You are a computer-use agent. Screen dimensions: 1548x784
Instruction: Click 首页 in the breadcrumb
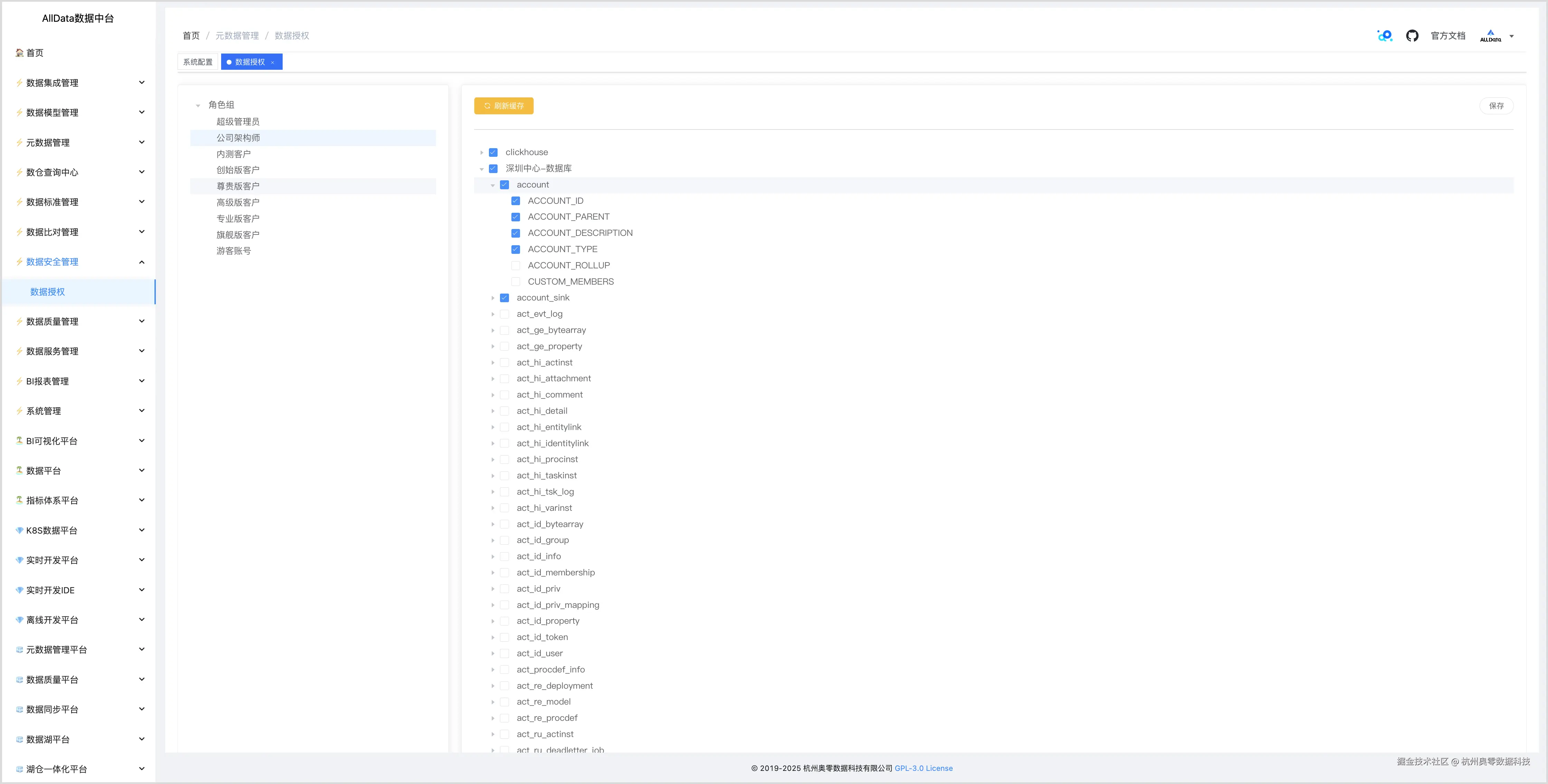tap(191, 36)
